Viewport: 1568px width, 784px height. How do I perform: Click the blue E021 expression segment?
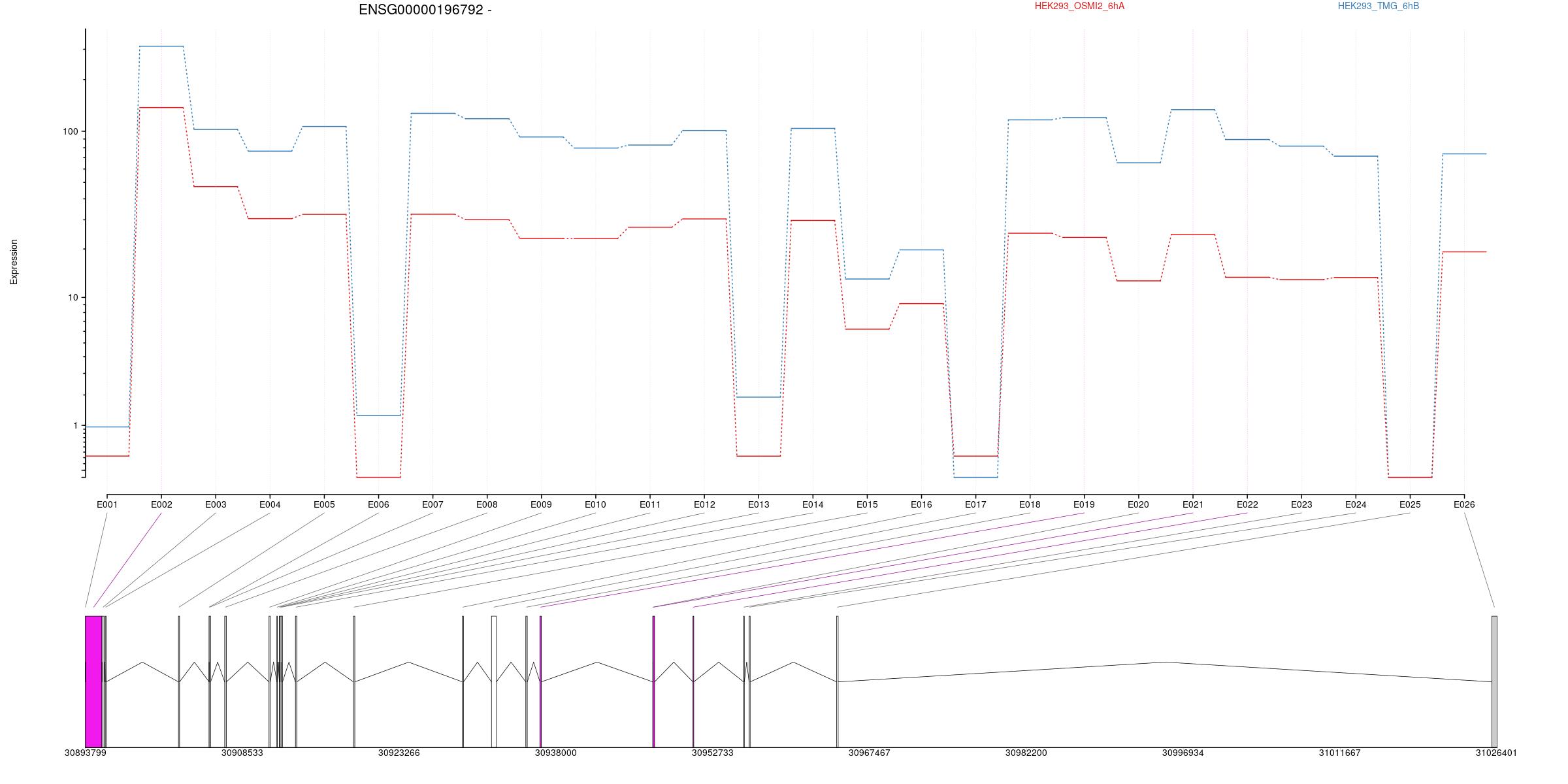point(1193,110)
